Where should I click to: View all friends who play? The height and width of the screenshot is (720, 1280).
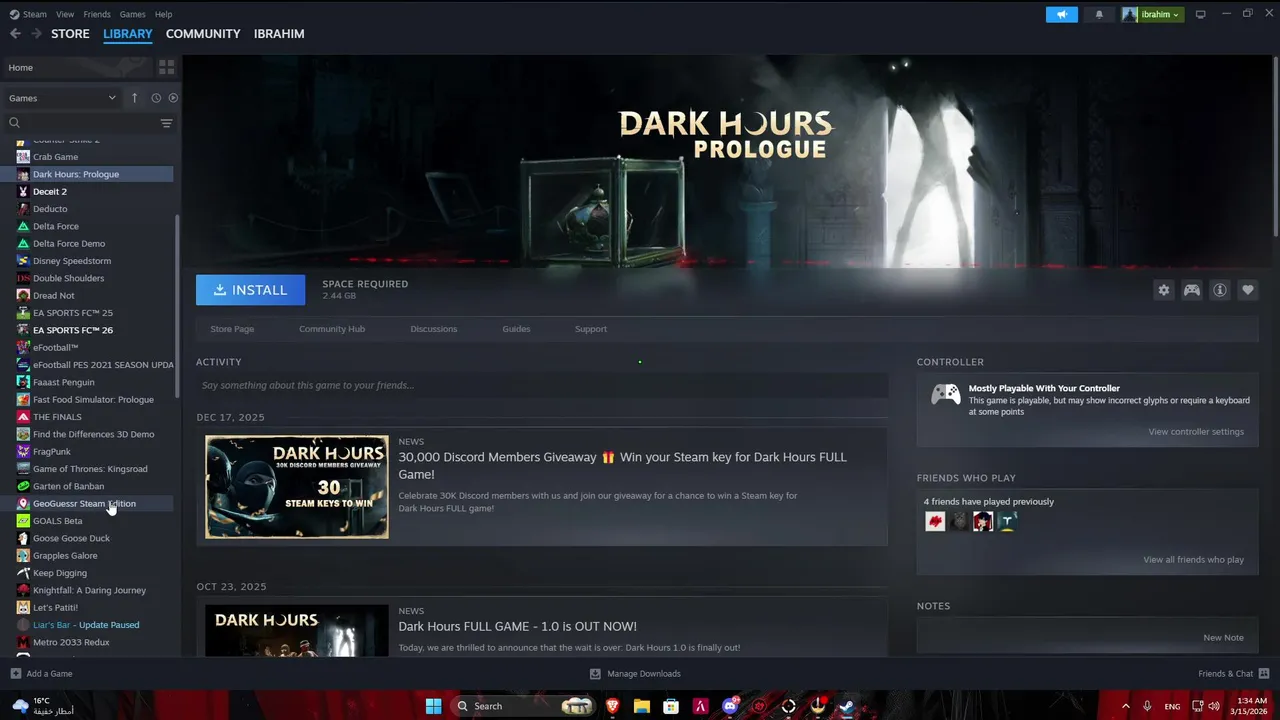(1193, 560)
